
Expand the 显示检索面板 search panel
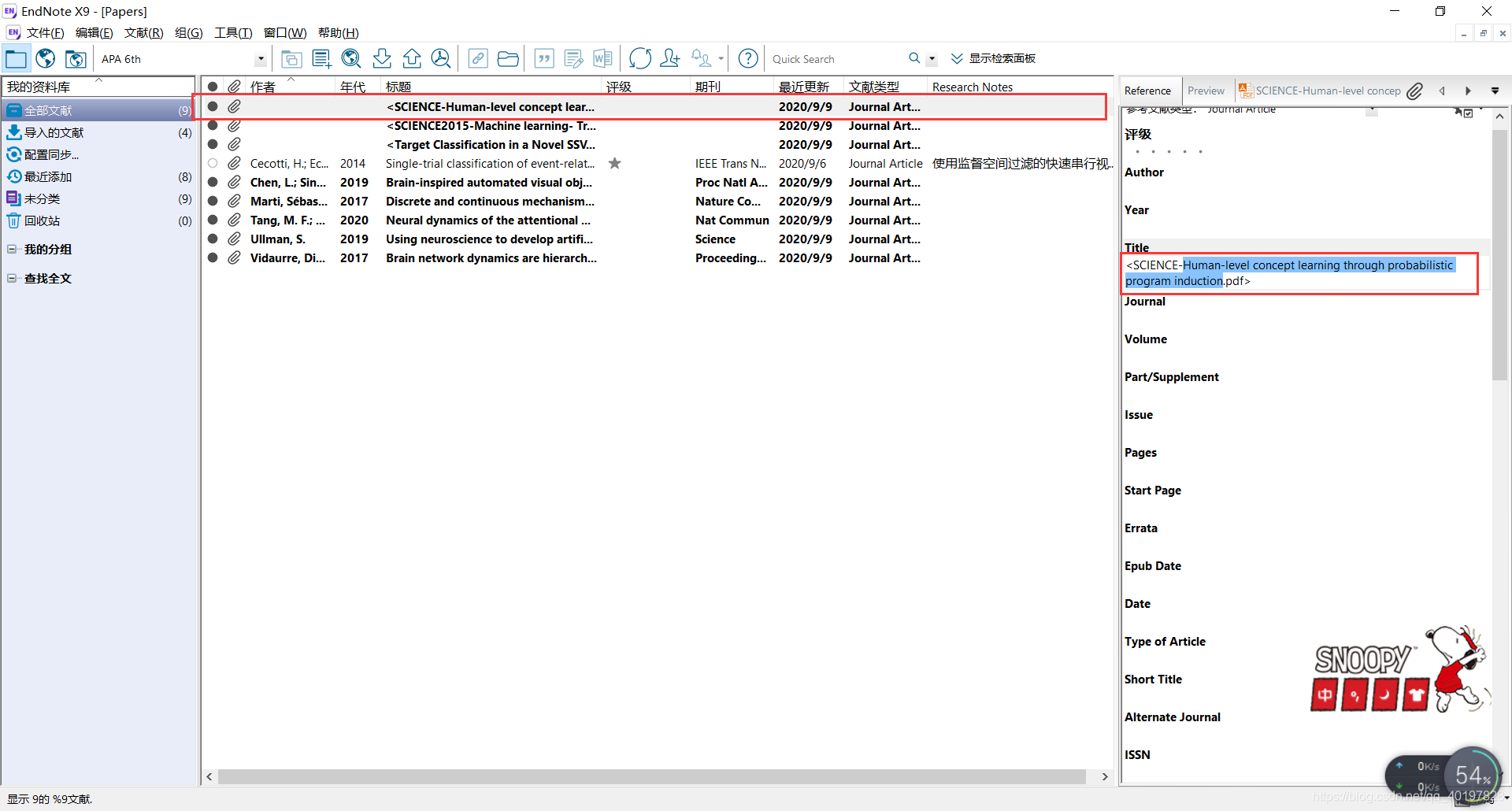(993, 58)
